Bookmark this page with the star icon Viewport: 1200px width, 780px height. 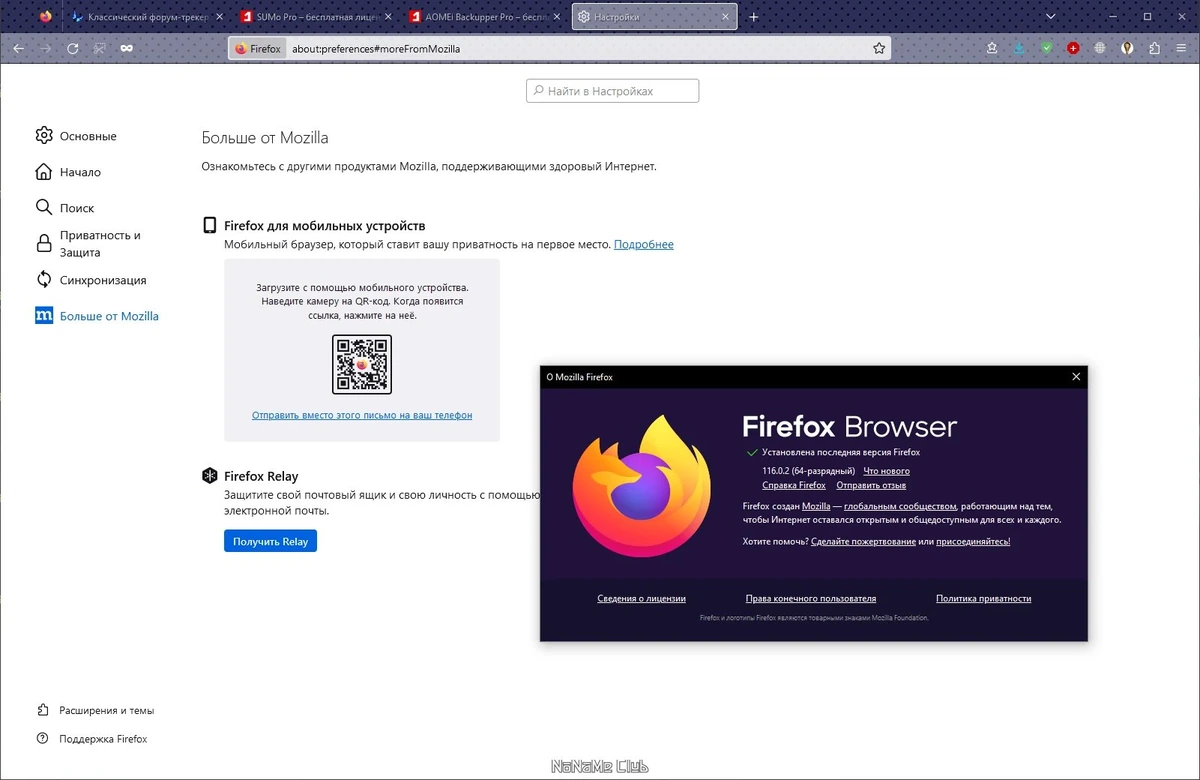point(879,48)
